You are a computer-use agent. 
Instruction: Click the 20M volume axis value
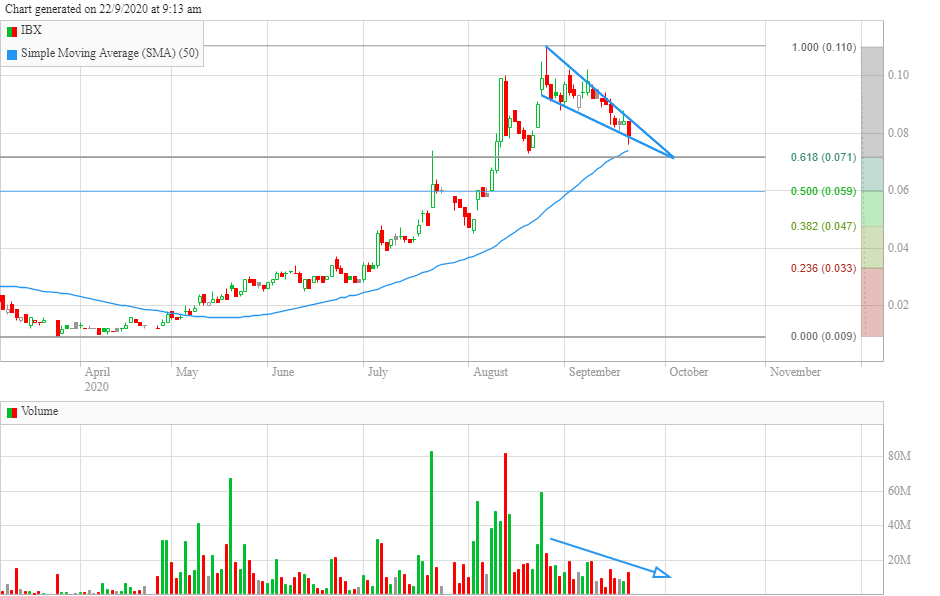coord(899,560)
